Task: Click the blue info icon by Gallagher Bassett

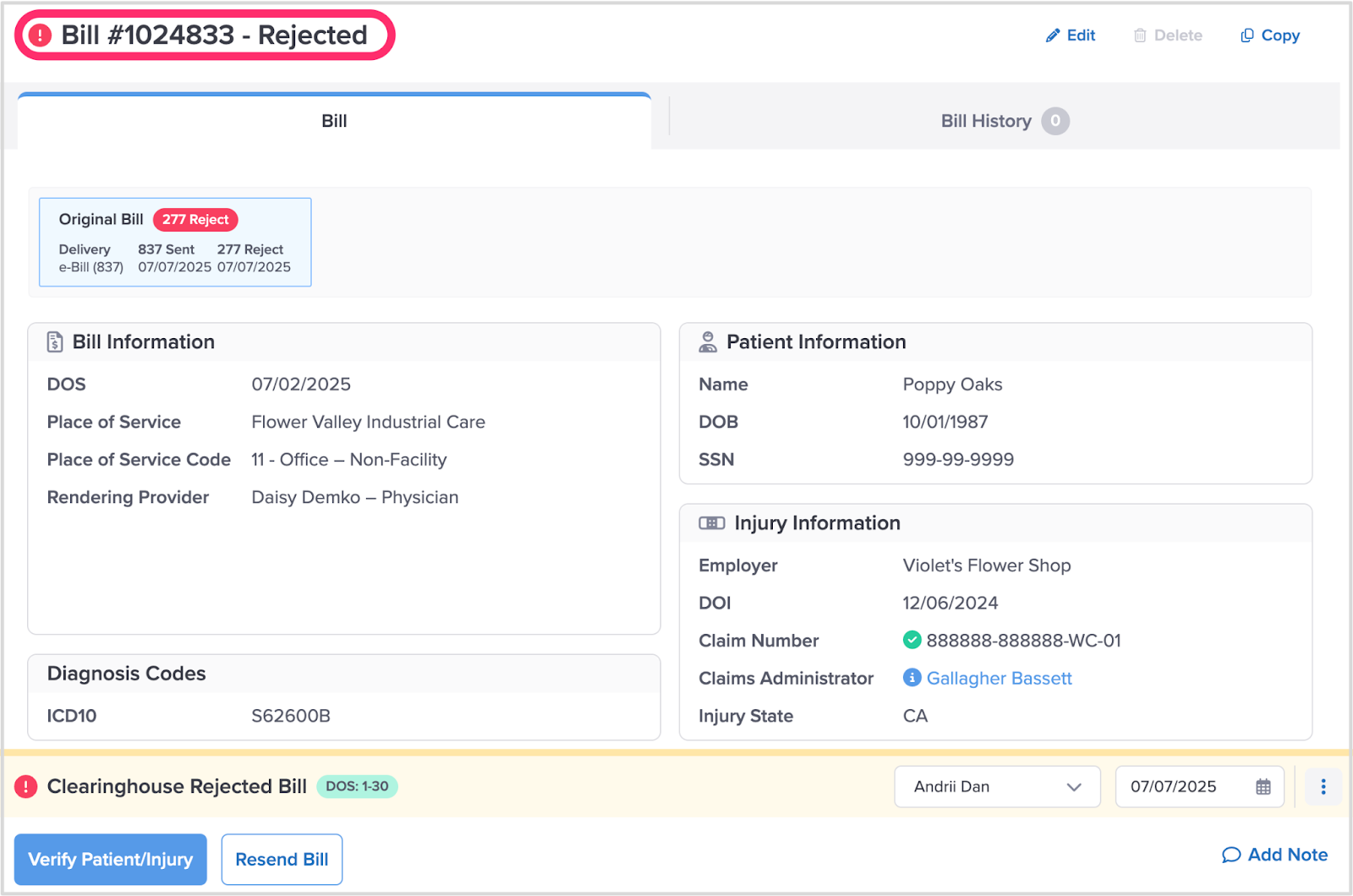Action: pyautogui.click(x=912, y=678)
